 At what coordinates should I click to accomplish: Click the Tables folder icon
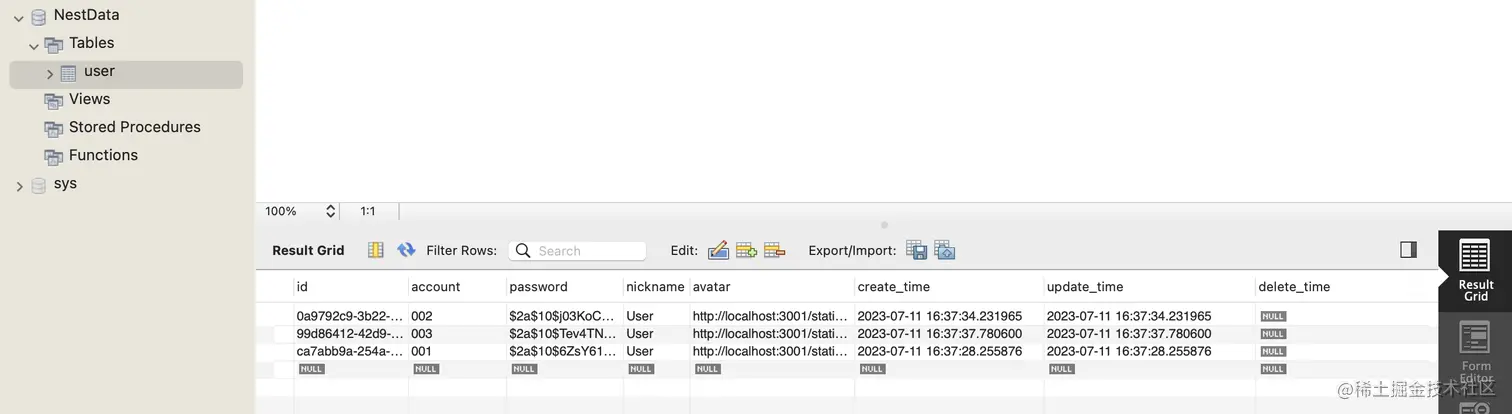(x=54, y=44)
